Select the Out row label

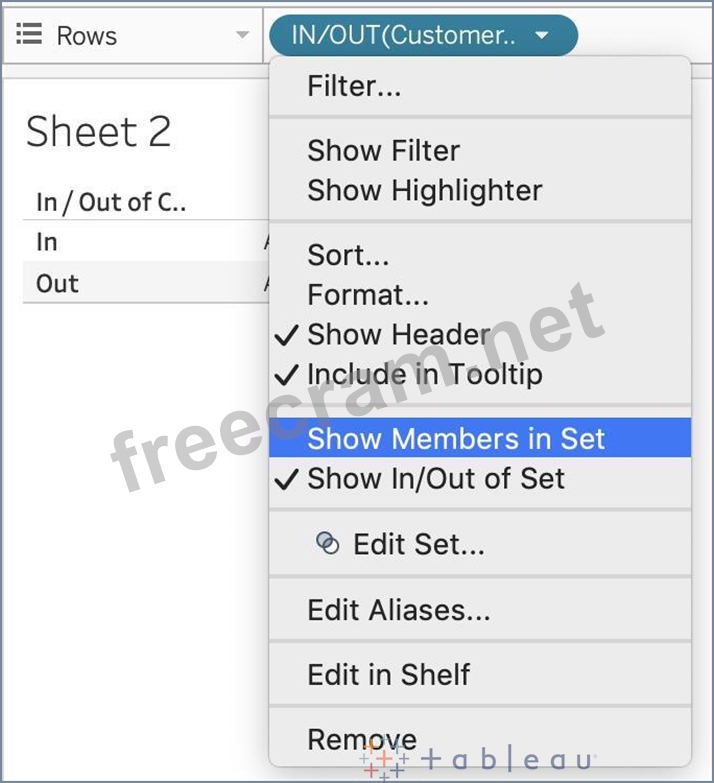[57, 283]
